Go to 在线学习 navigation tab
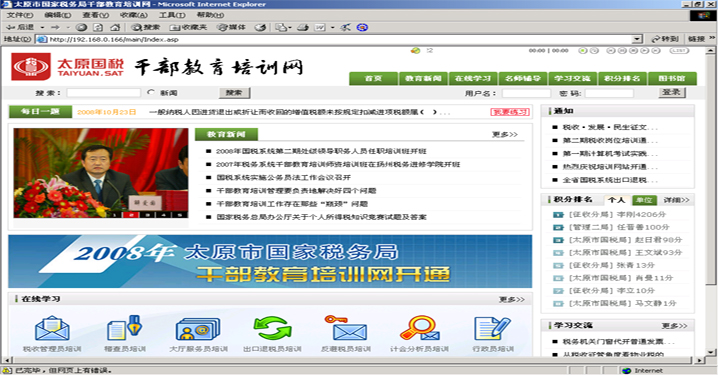The image size is (718, 375). pyautogui.click(x=473, y=78)
